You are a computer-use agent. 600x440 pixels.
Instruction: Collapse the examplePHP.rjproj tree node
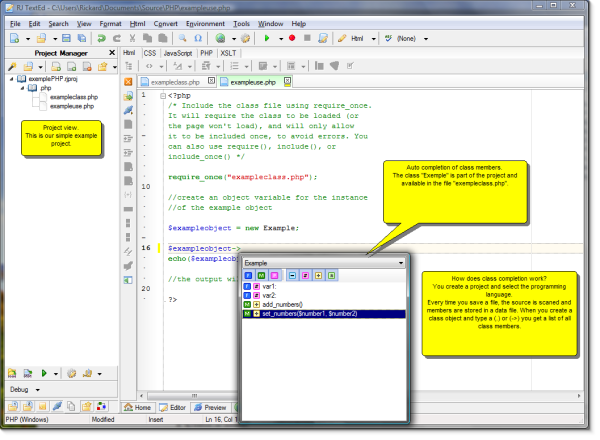tap(10, 78)
